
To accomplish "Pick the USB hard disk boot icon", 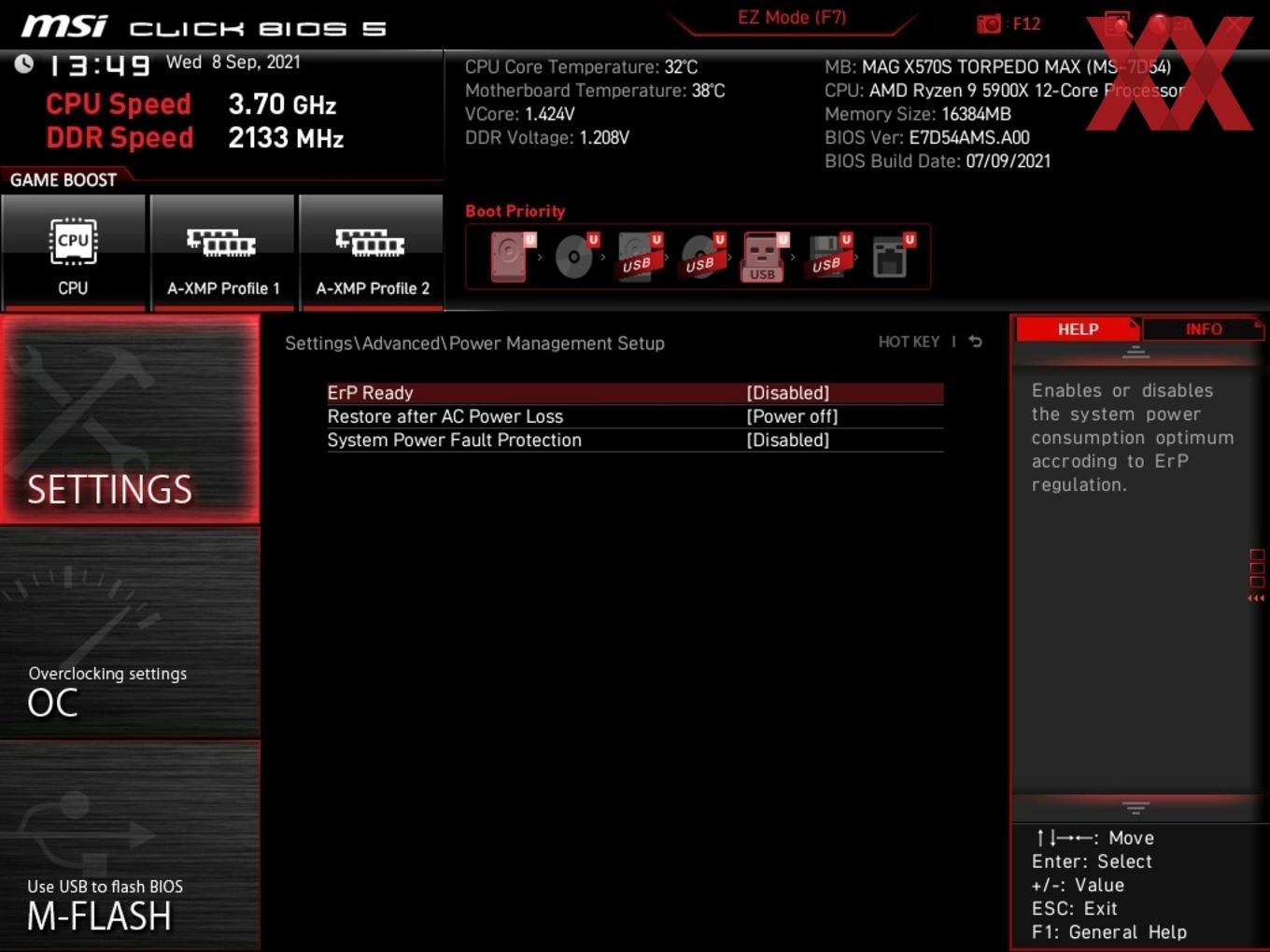I will pos(640,257).
